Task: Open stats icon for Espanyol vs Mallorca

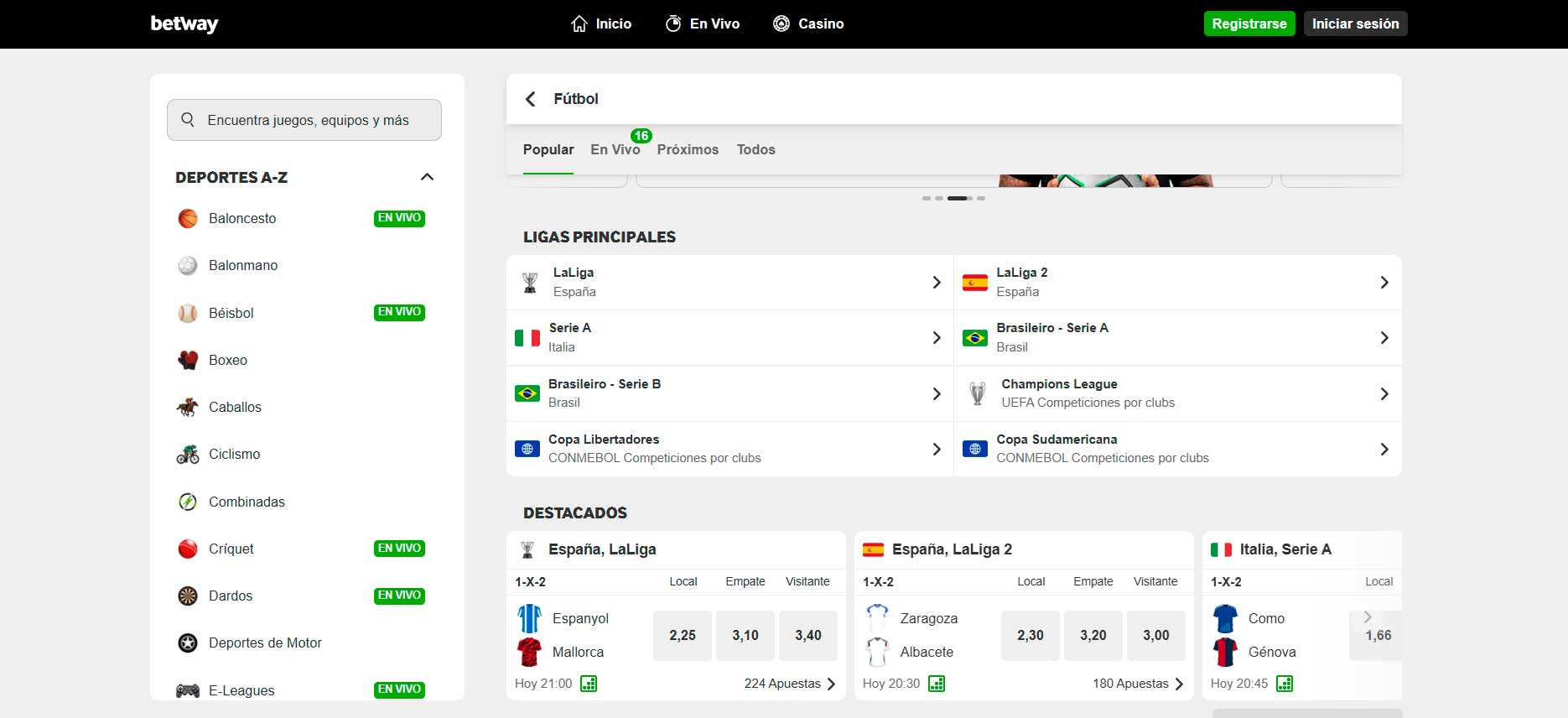Action: [x=589, y=684]
